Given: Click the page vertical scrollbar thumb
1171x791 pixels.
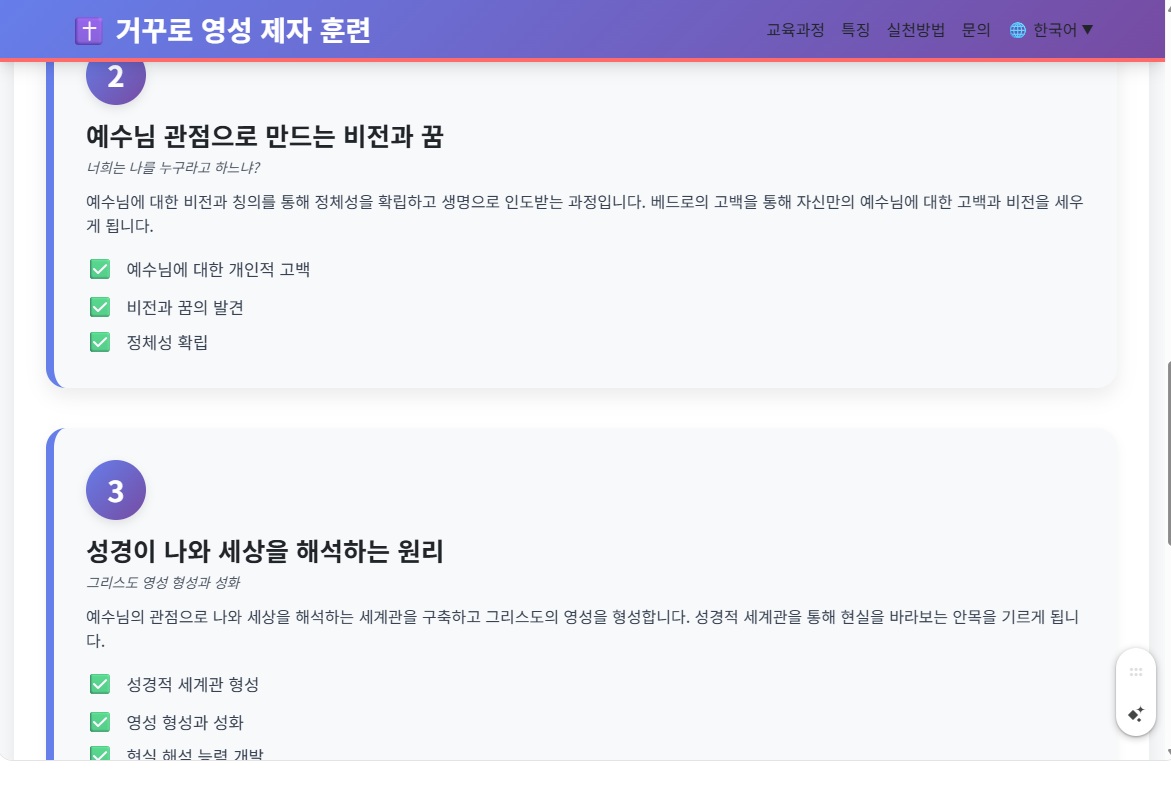Looking at the screenshot, I should pyautogui.click(x=1167, y=453).
